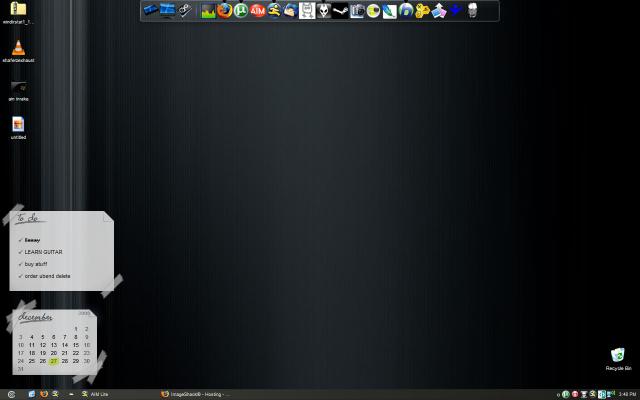The image size is (640, 400).
Task: Click the AIM tray icon
Action: pyautogui.click(x=592, y=394)
